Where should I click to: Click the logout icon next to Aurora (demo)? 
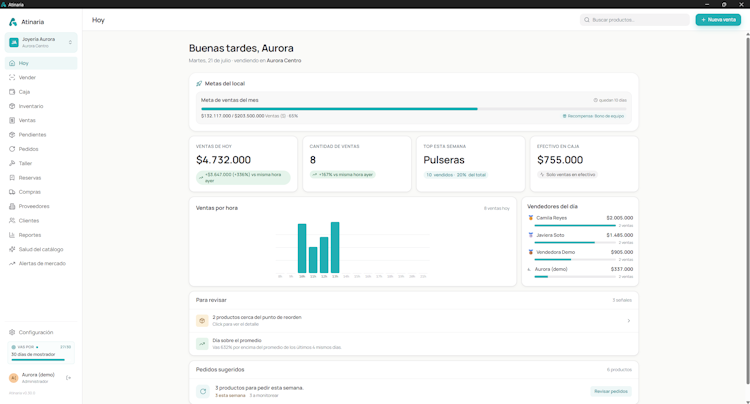point(68,378)
